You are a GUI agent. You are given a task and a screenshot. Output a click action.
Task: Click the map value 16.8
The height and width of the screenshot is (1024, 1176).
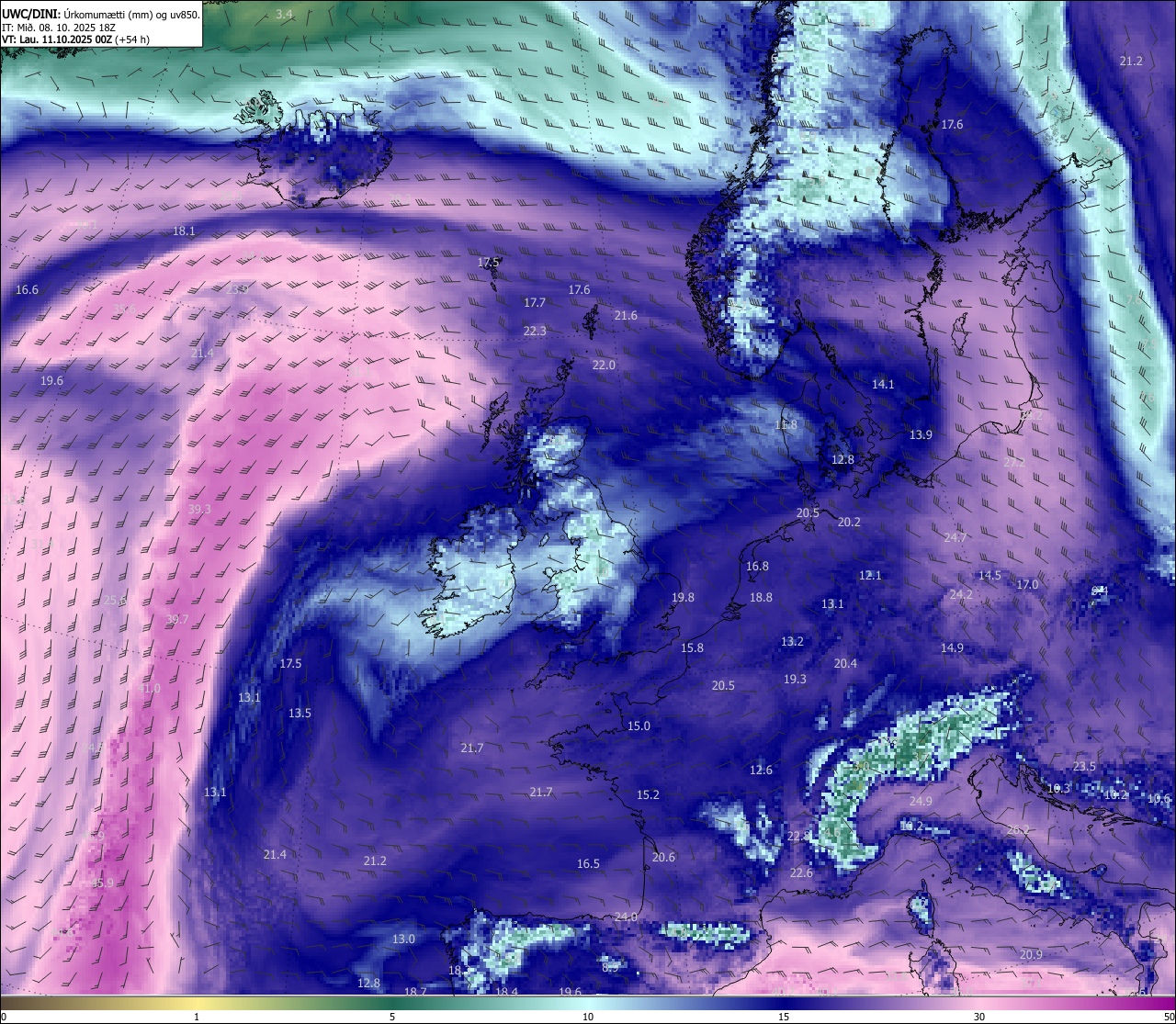pos(757,567)
